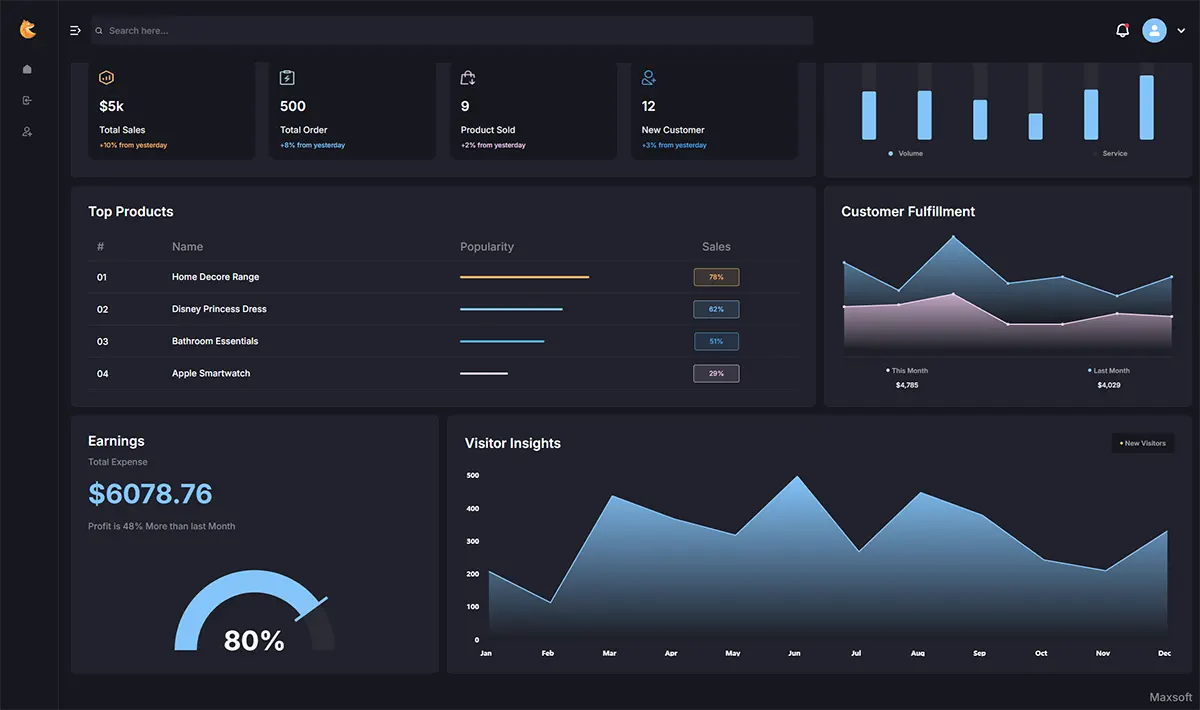1200x710 pixels.
Task: Select the Home Decore Range row
Action: 443,277
